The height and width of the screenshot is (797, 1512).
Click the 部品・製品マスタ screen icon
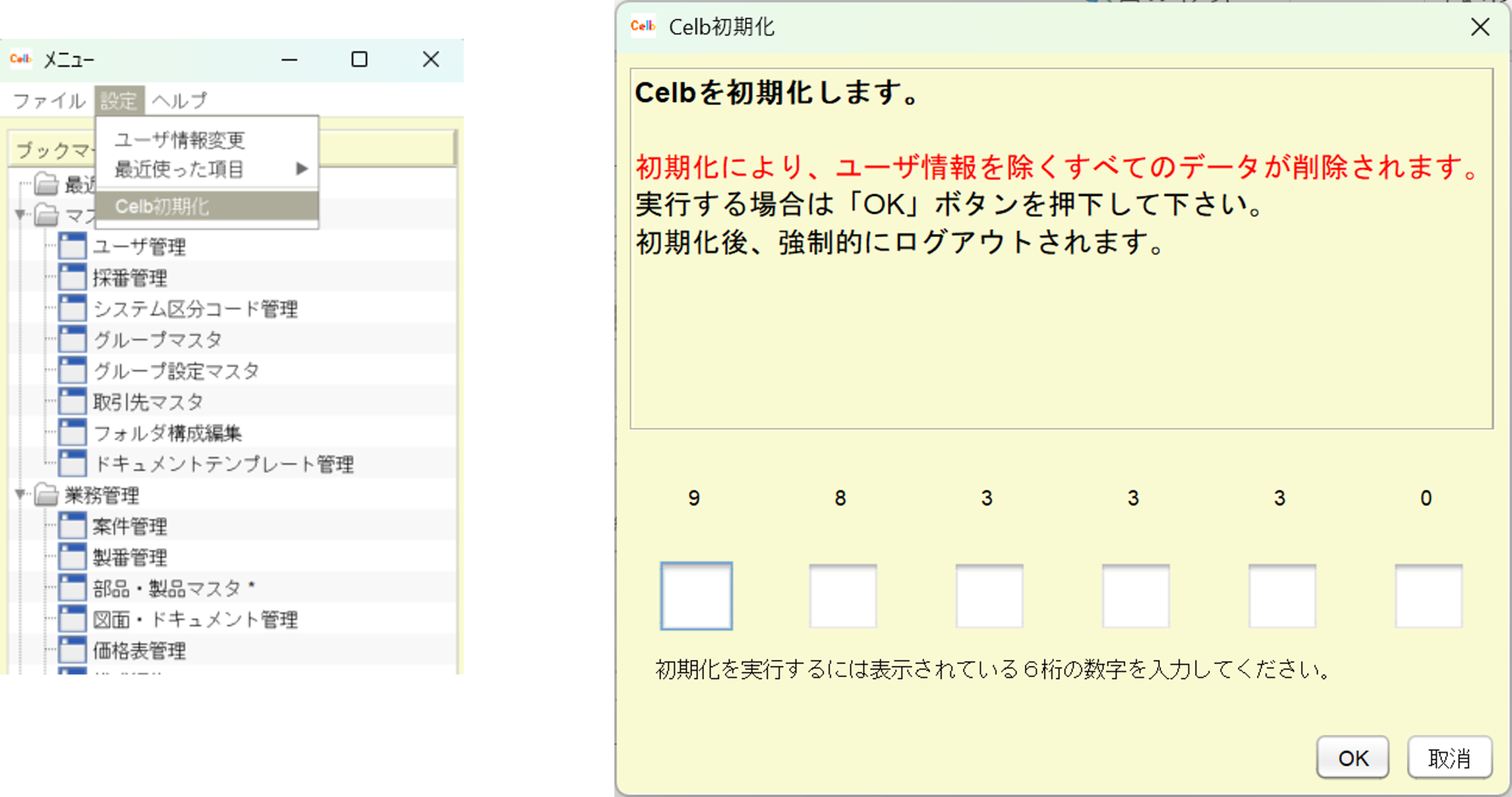(x=73, y=588)
